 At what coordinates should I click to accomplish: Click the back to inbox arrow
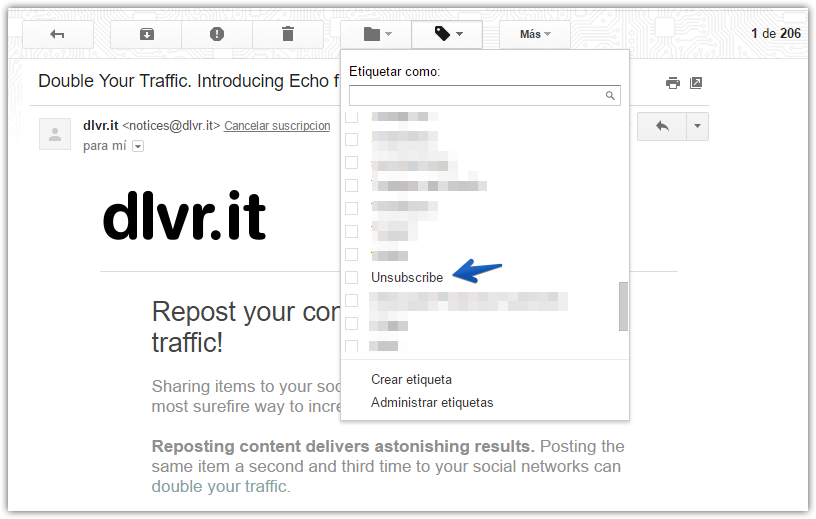[x=57, y=34]
